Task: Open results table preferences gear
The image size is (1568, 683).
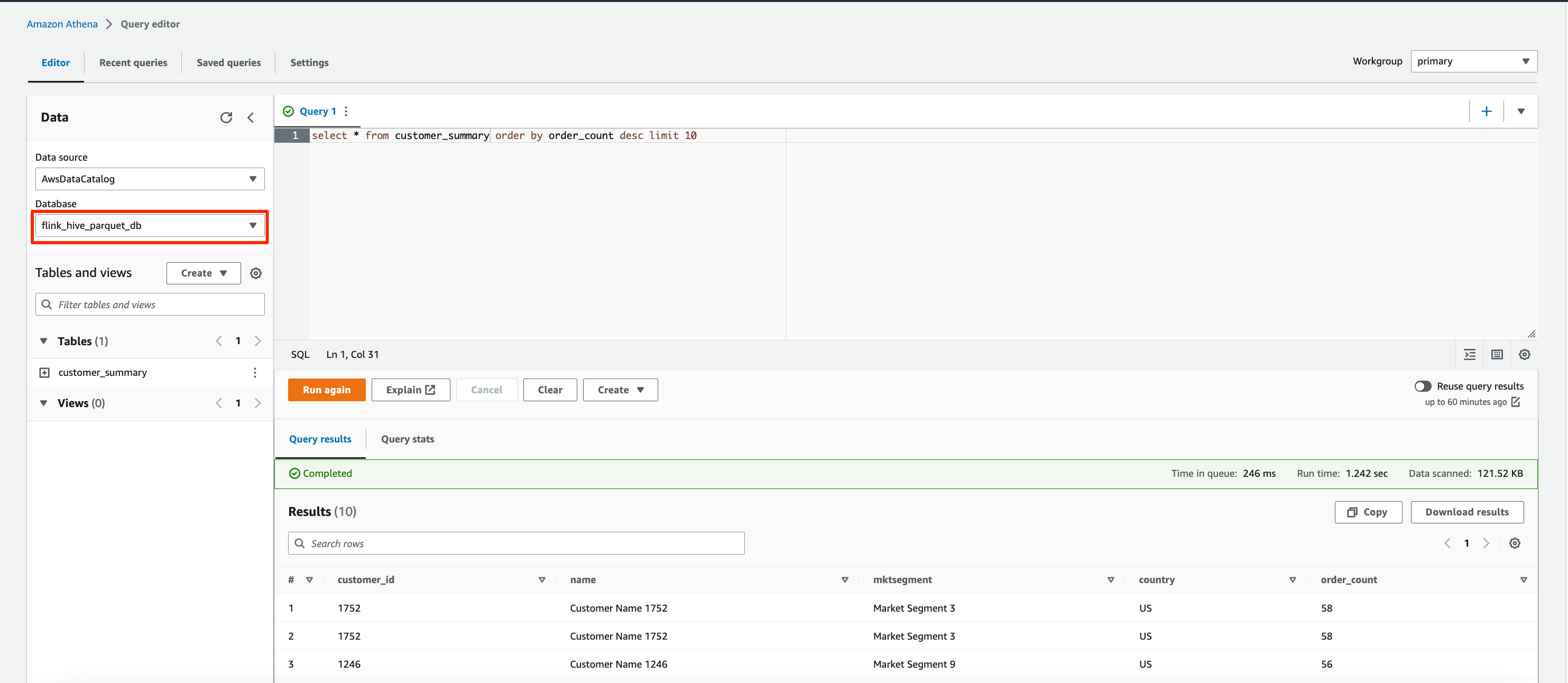Action: pyautogui.click(x=1515, y=543)
